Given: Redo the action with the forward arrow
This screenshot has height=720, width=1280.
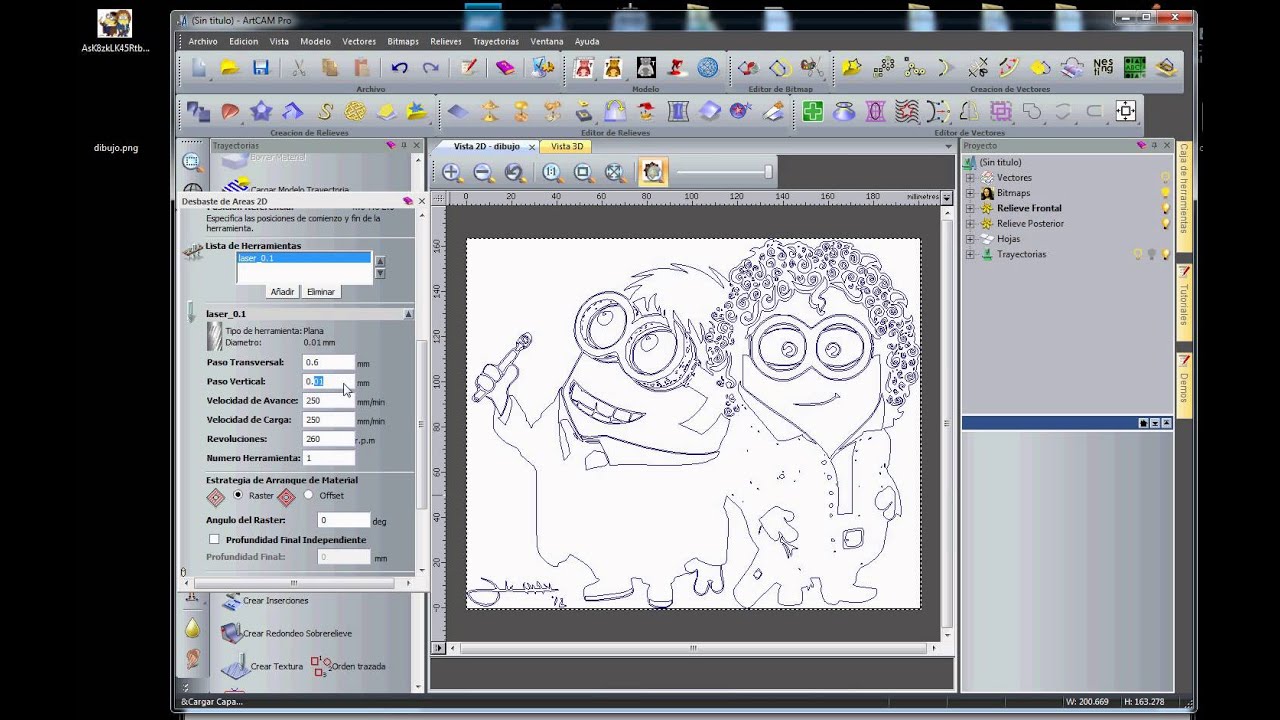Looking at the screenshot, I should click(431, 68).
